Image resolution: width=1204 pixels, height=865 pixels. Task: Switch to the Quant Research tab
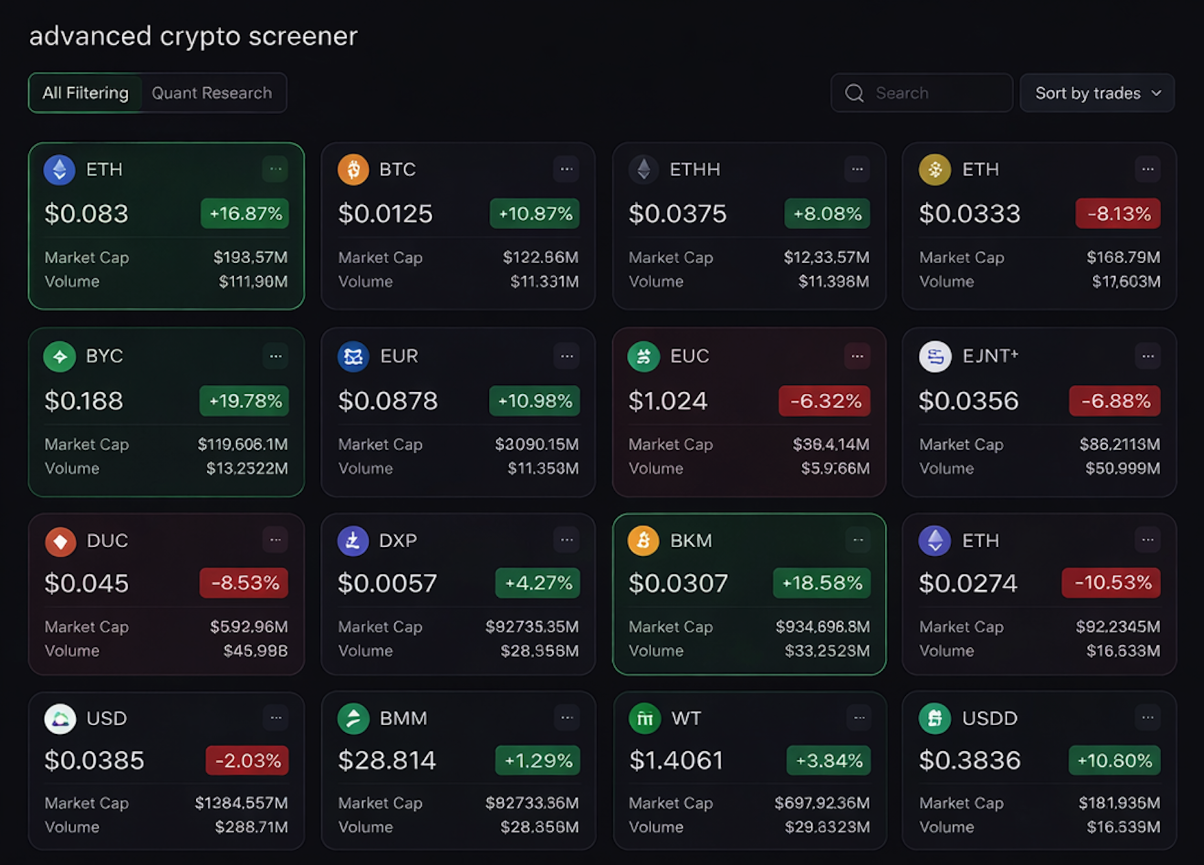click(x=212, y=92)
